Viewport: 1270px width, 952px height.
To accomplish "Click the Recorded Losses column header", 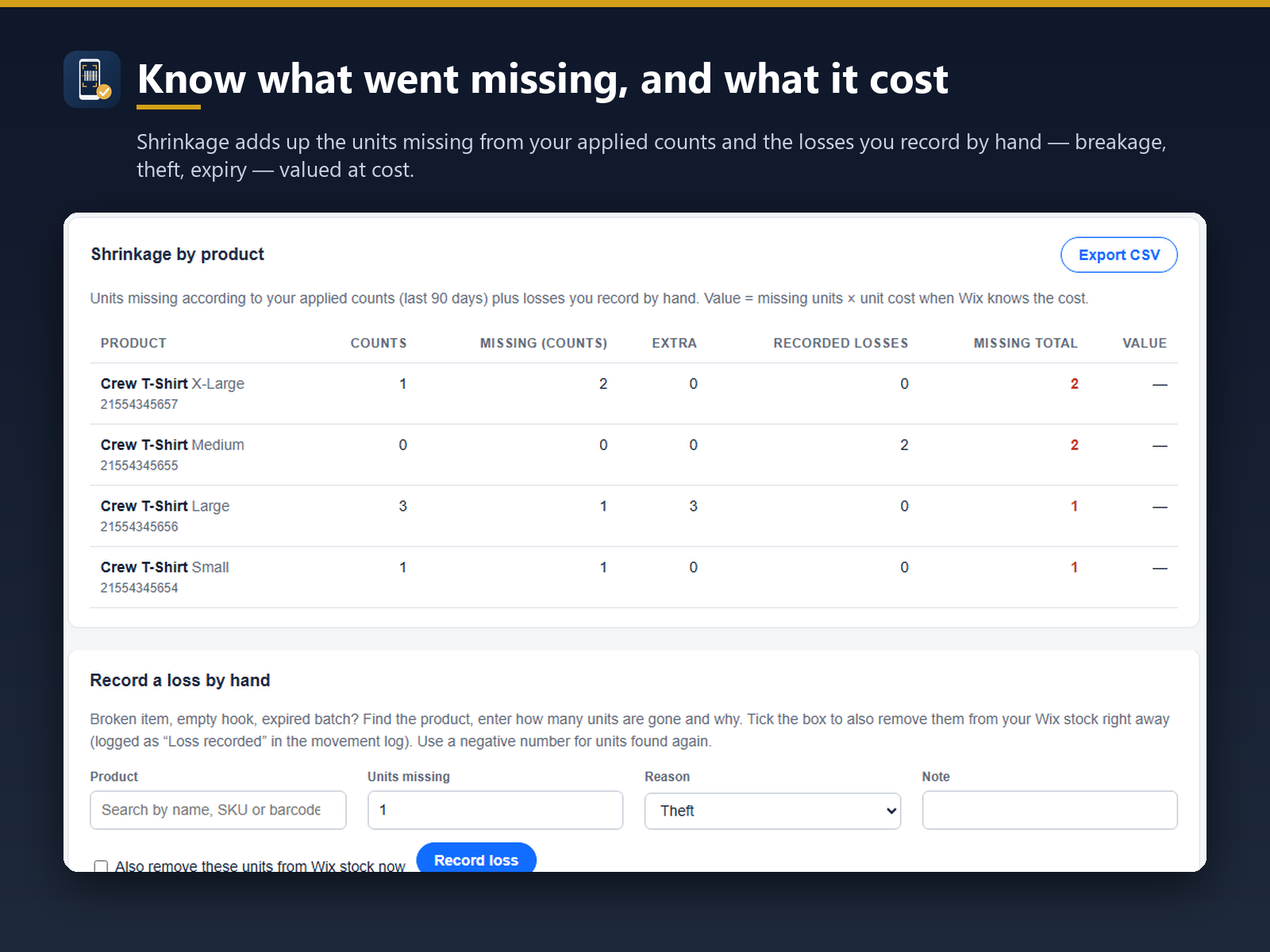I will [841, 343].
